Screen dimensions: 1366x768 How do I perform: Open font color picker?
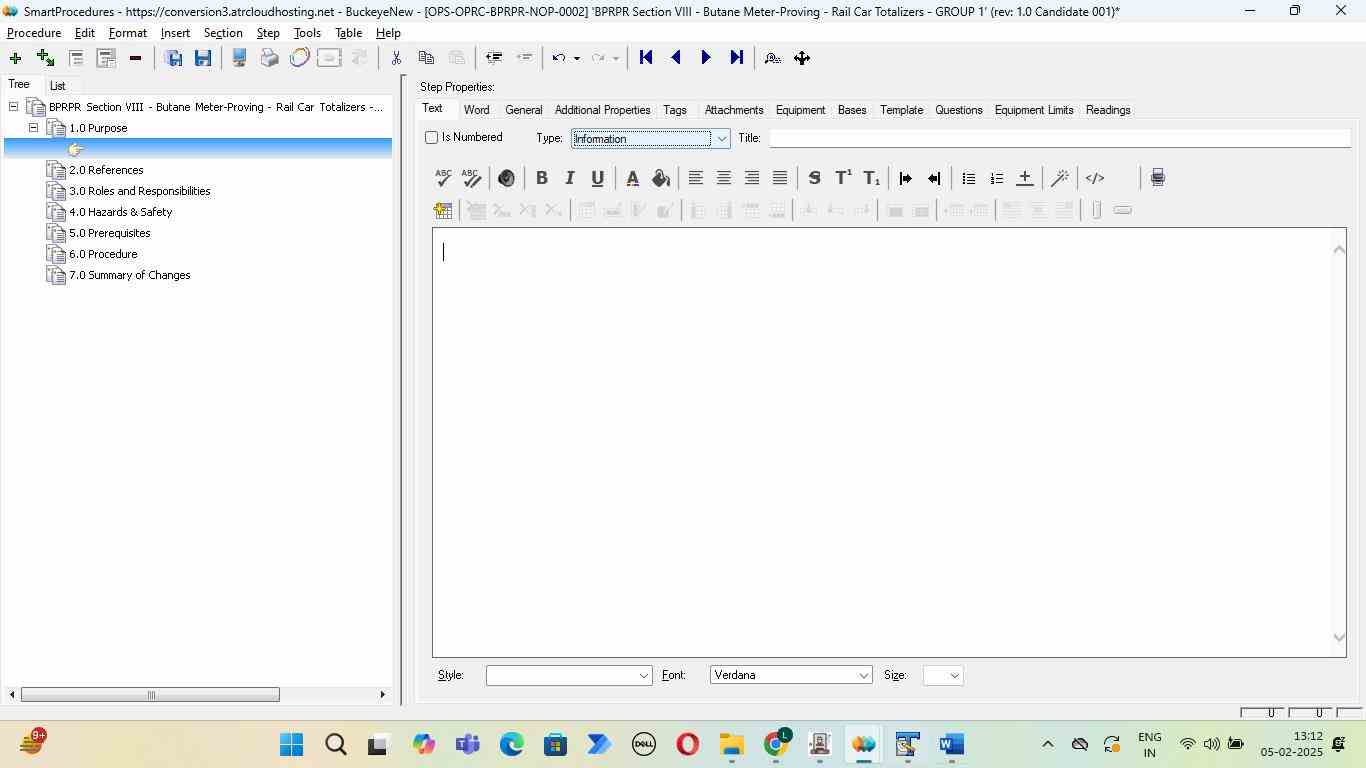632,178
